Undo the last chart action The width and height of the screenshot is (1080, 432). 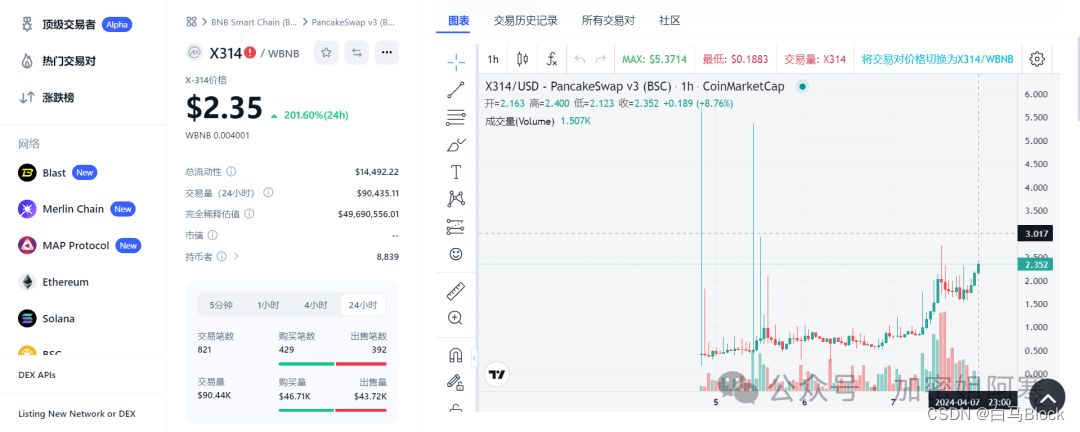(580, 59)
